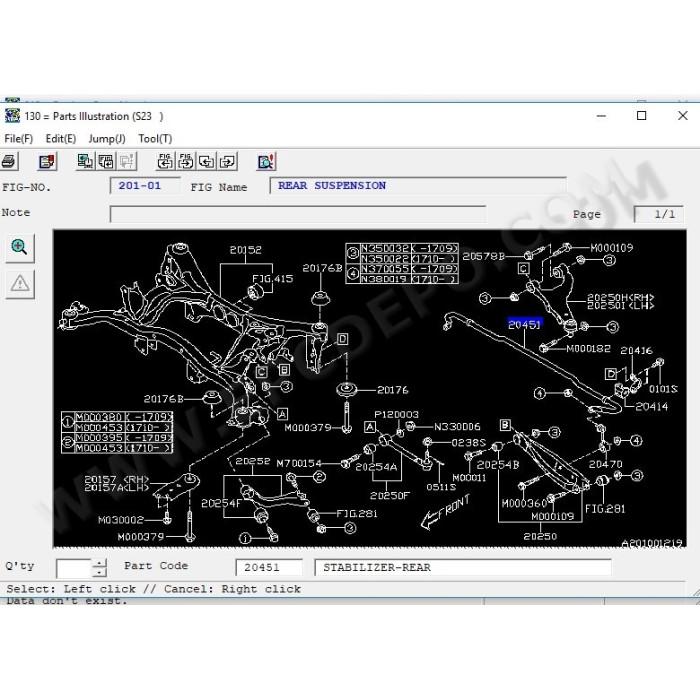Select part 20157 <RH> in diagram
The height and width of the screenshot is (700, 700).
coord(117,479)
